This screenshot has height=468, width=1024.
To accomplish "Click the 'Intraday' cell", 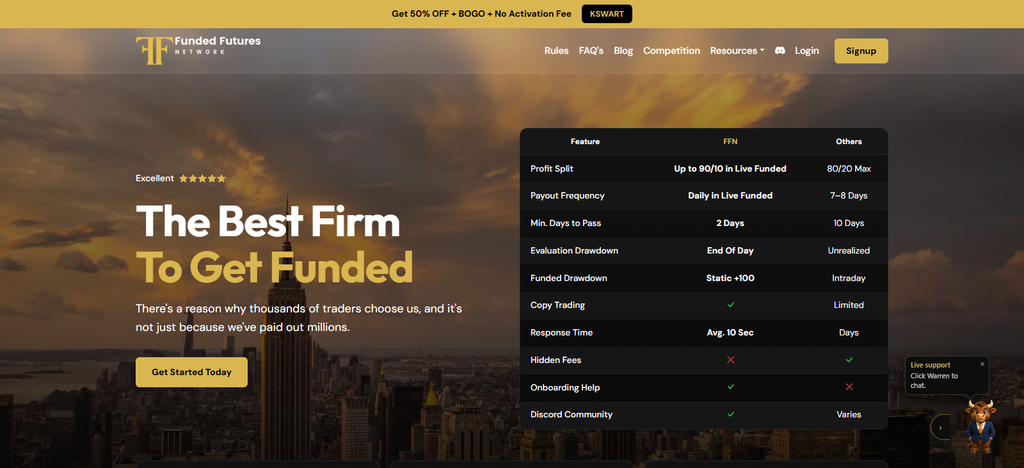I will click(849, 278).
